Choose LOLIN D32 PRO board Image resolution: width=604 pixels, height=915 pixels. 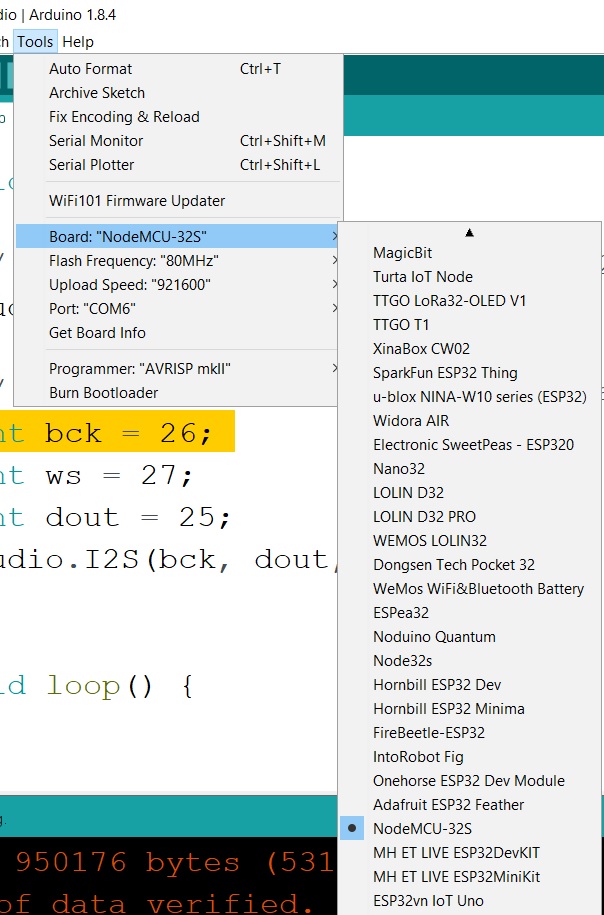pyautogui.click(x=469, y=516)
